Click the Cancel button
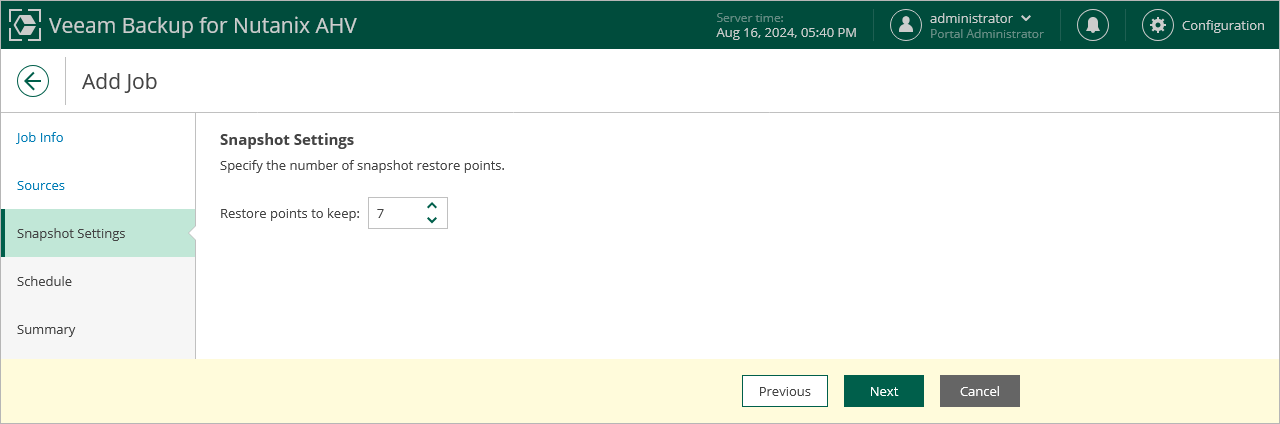This screenshot has width=1280, height=424. (980, 391)
